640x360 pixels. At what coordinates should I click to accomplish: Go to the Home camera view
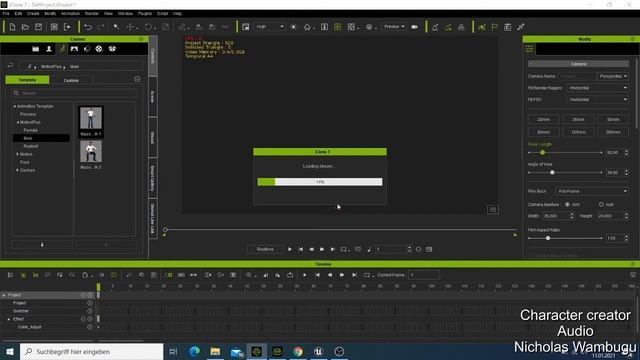pos(307,27)
